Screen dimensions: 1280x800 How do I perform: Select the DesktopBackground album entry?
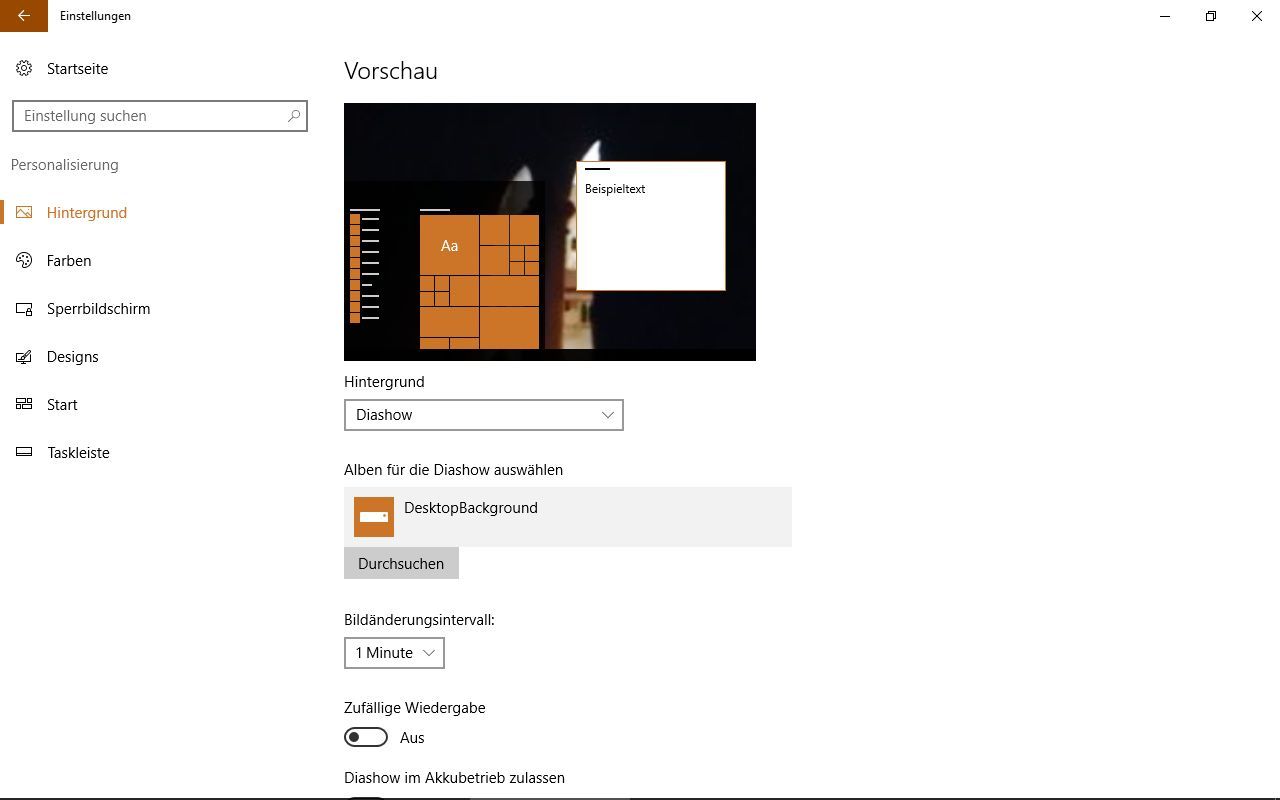pos(568,517)
